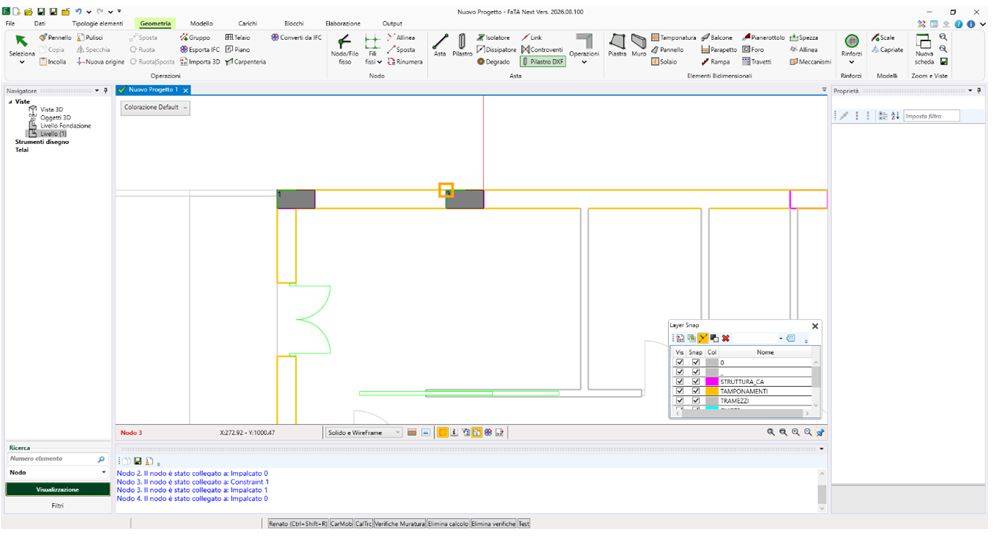The width and height of the screenshot is (994, 540).
Task: Select the Solaio slab tool
Action: [x=664, y=62]
